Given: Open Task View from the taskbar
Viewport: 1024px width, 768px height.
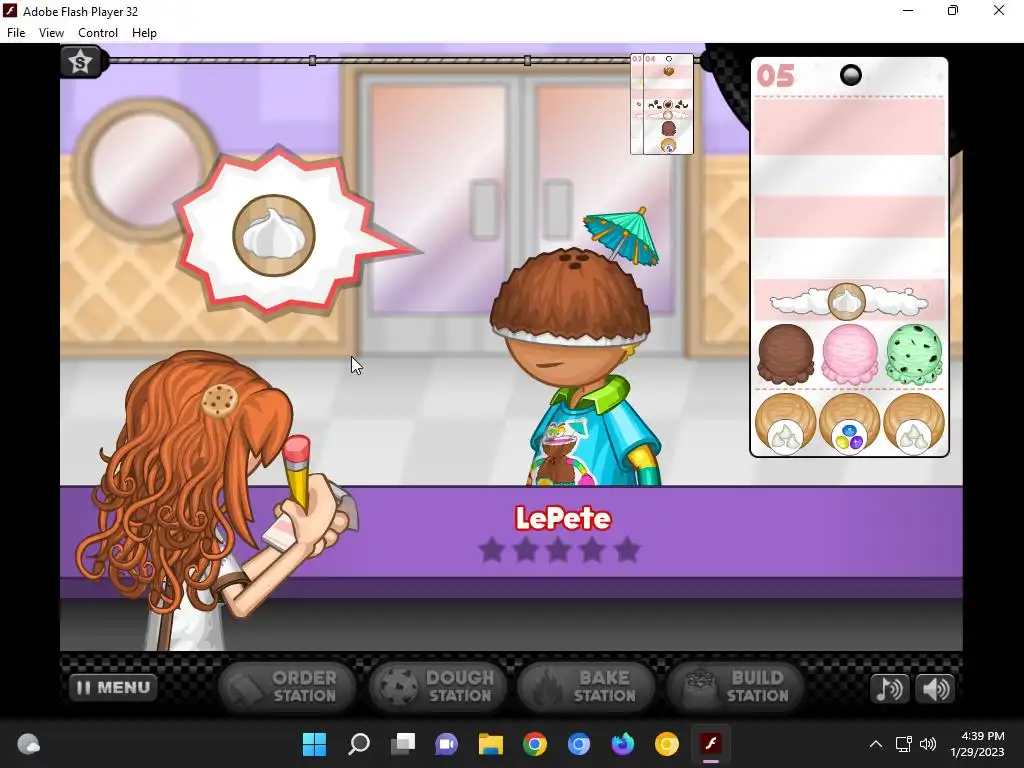Looking at the screenshot, I should pos(403,744).
